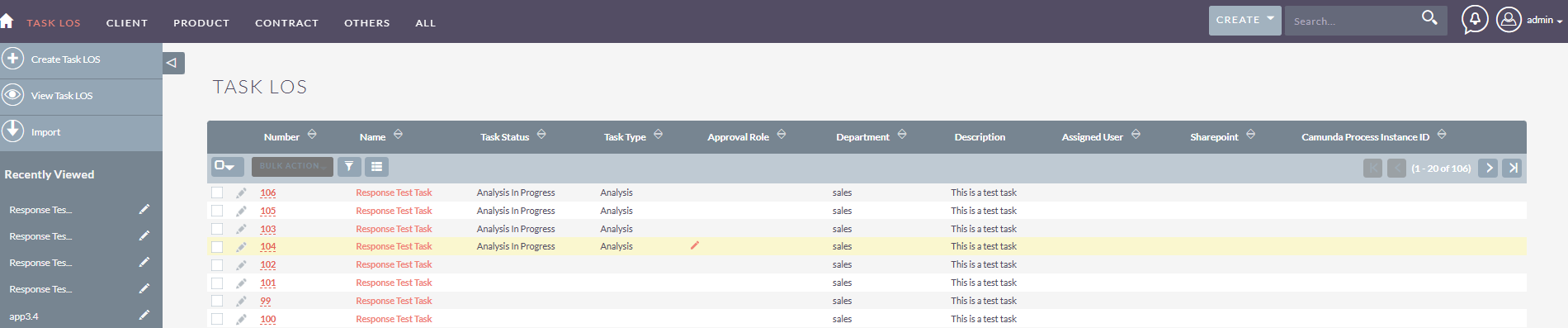
Task: Open task number 106 link
Action: [268, 193]
